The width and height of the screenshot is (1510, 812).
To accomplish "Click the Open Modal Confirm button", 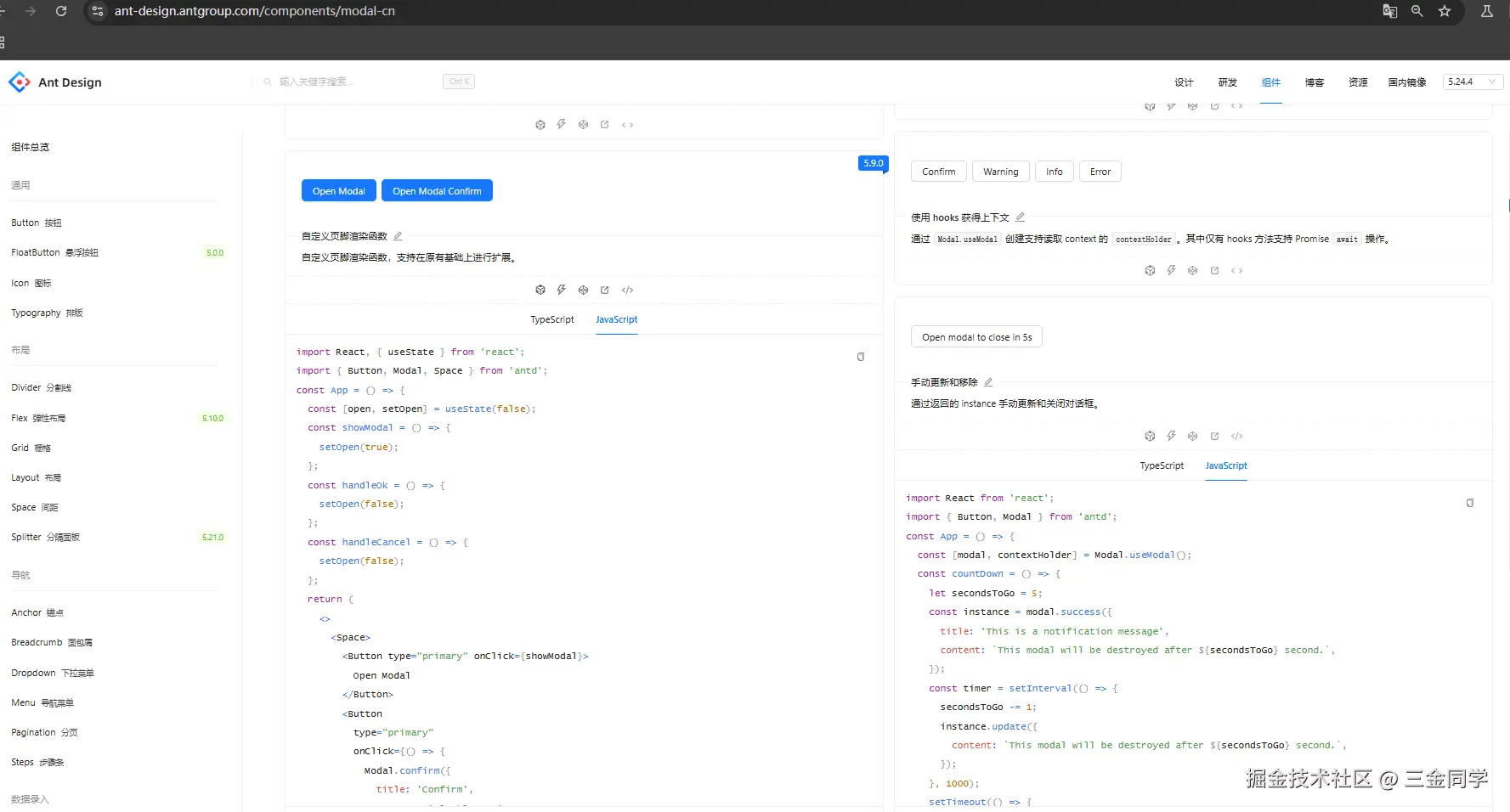I will click(437, 191).
